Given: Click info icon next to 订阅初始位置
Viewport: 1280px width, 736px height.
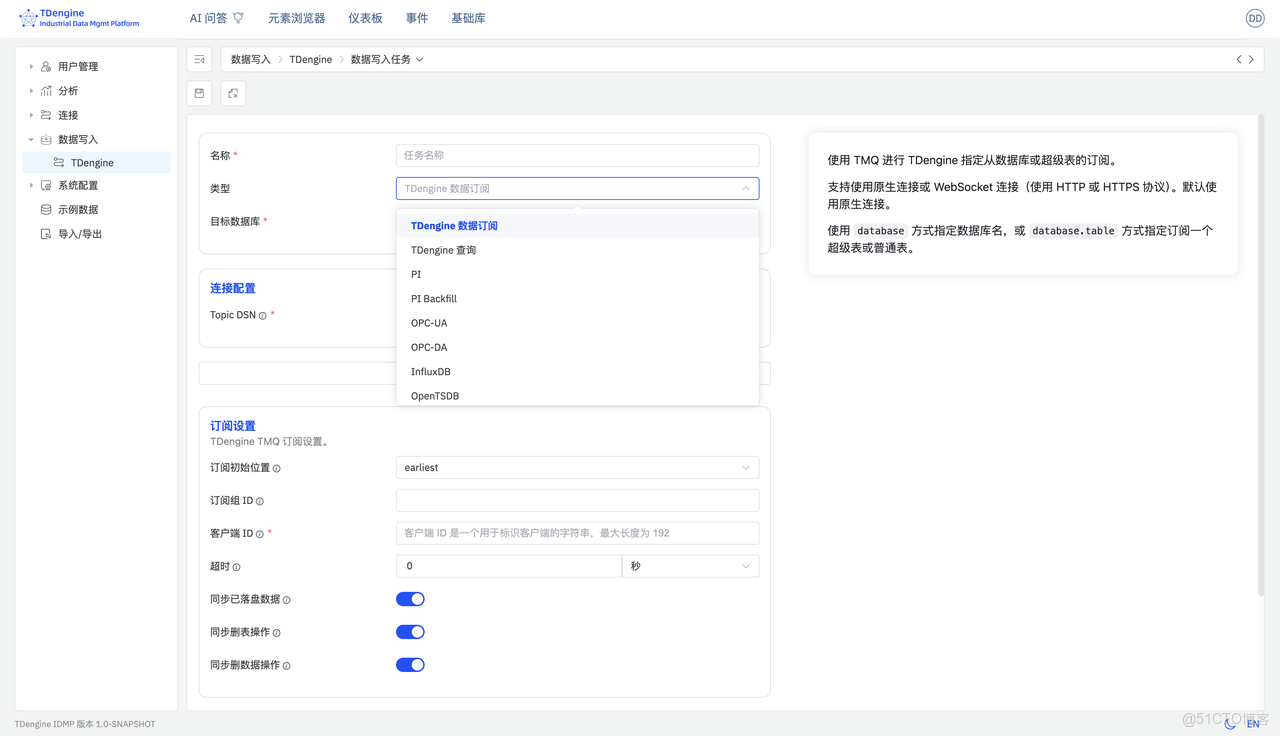Looking at the screenshot, I should coord(277,468).
